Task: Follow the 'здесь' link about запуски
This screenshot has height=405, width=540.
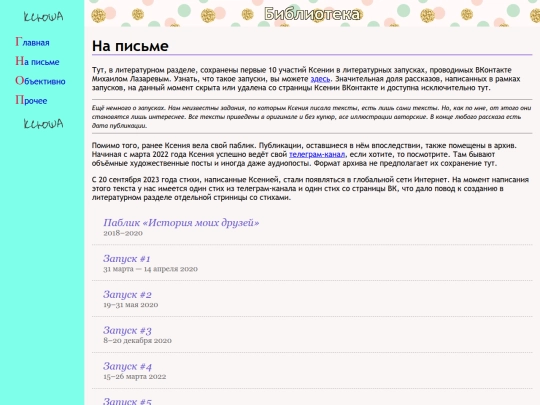Action: pyautogui.click(x=320, y=79)
